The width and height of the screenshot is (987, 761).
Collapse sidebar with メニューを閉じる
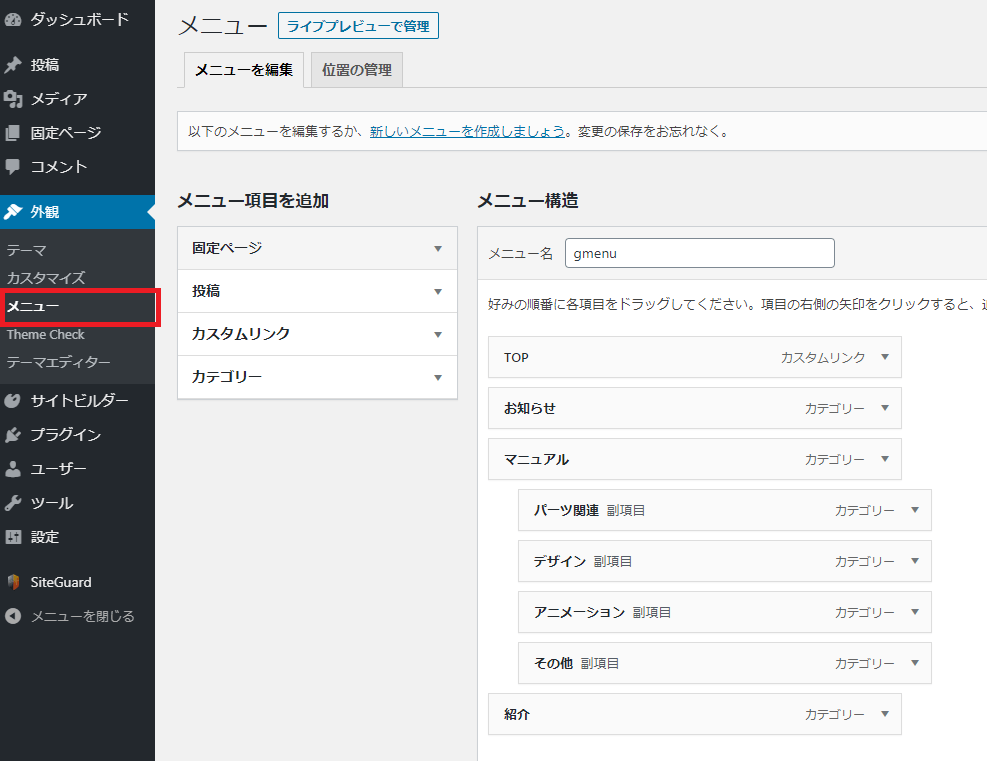click(x=70, y=616)
